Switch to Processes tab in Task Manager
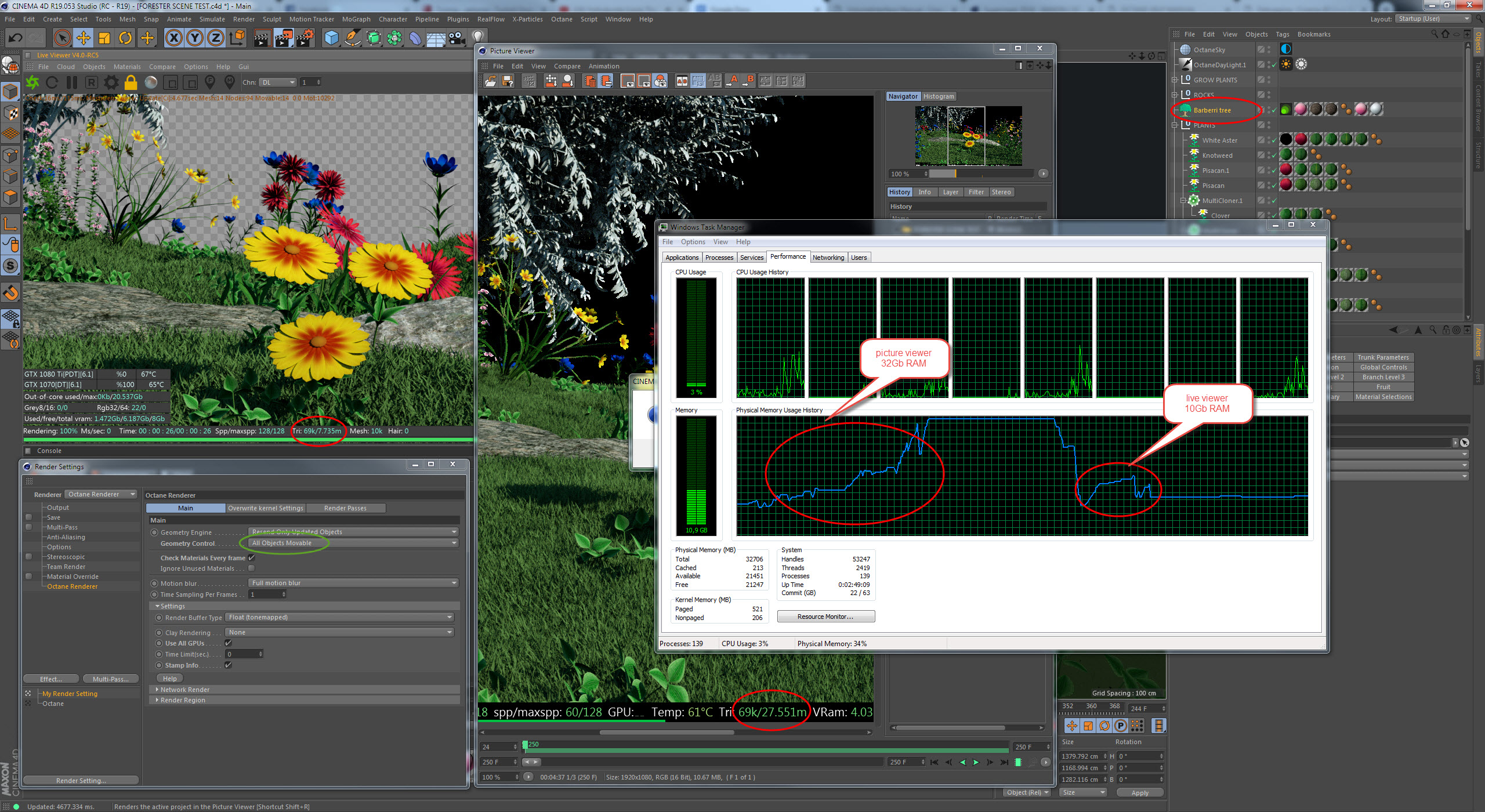1485x812 pixels. tap(719, 258)
